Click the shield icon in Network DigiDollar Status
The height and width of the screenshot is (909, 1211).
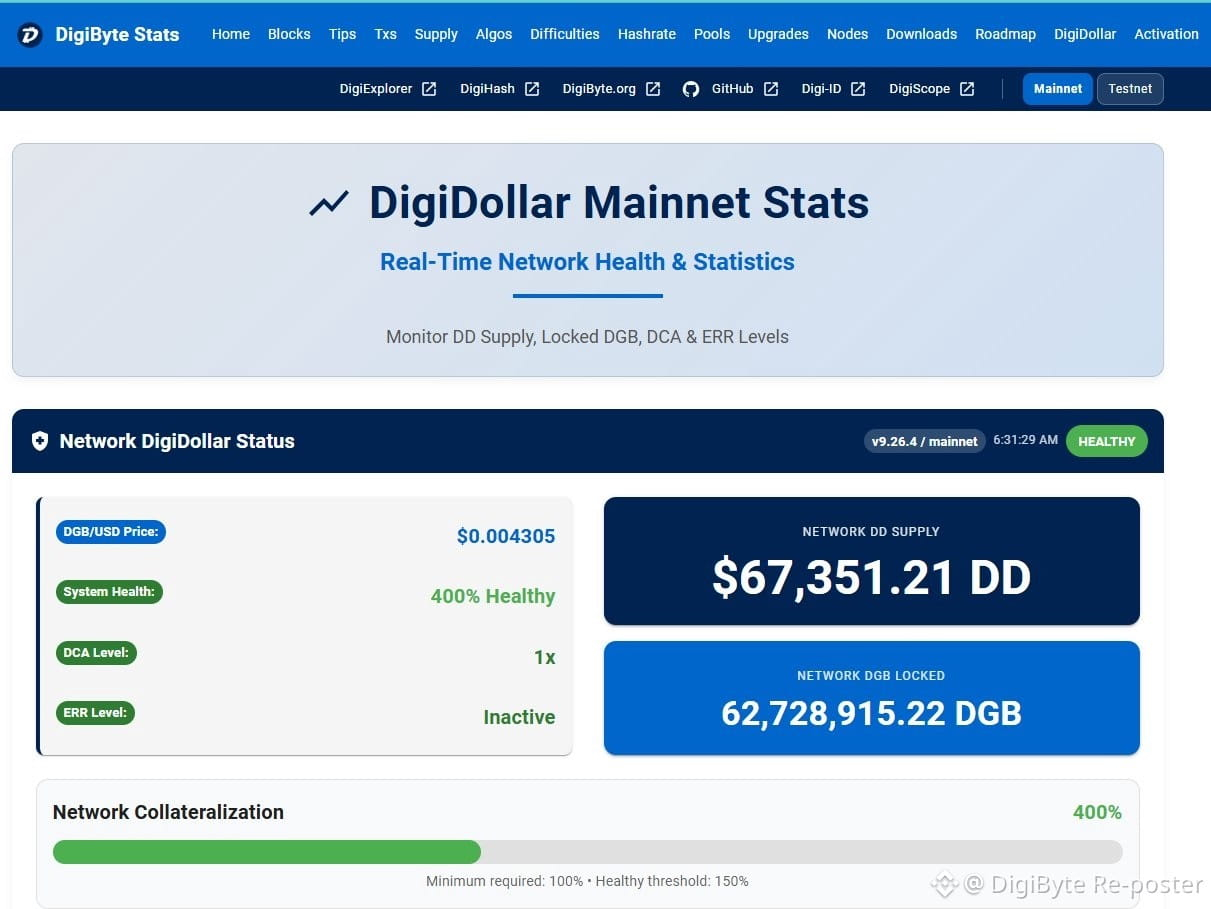pyautogui.click(x=40, y=441)
